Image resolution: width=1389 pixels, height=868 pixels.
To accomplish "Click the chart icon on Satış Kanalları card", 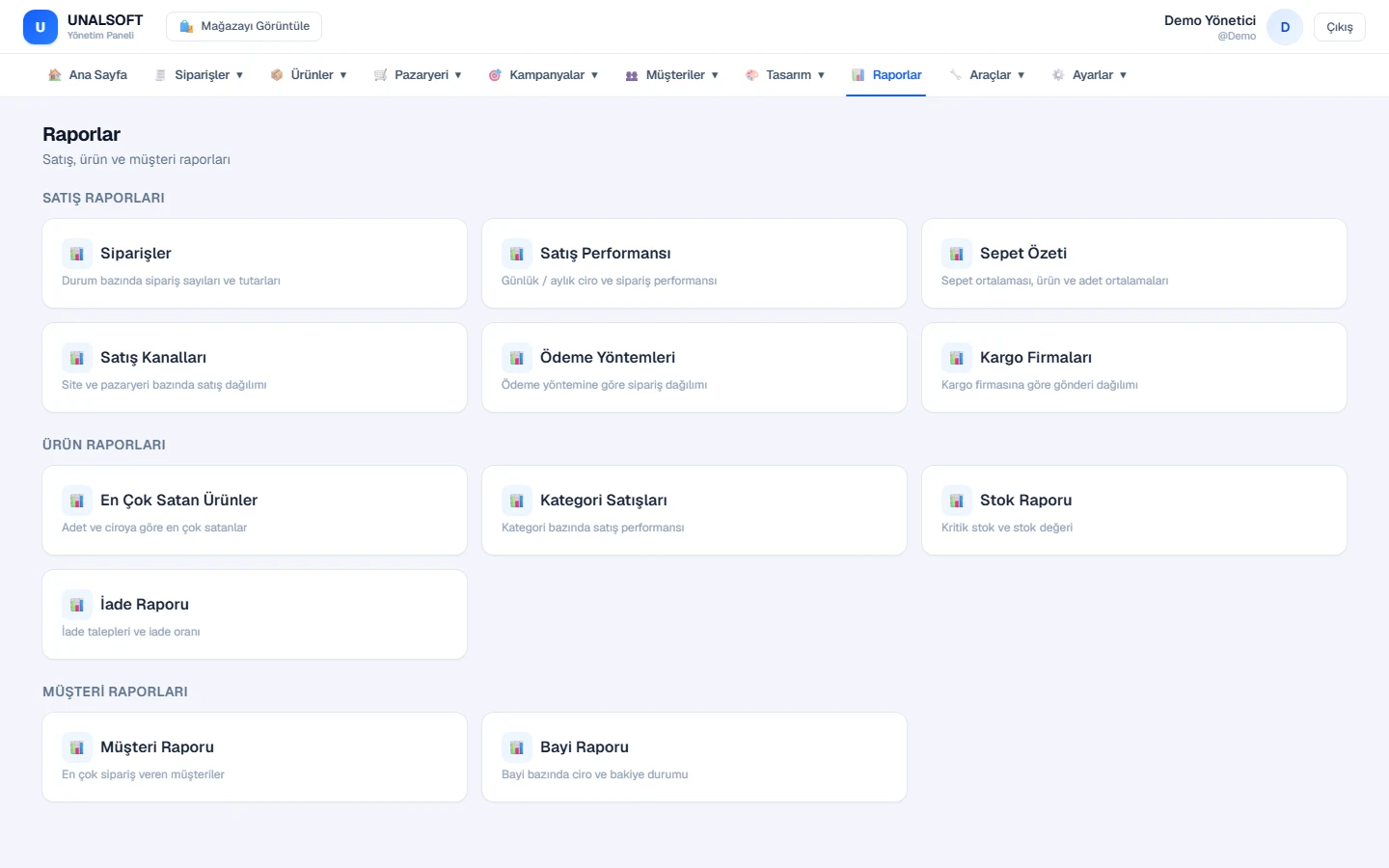I will pos(77,358).
